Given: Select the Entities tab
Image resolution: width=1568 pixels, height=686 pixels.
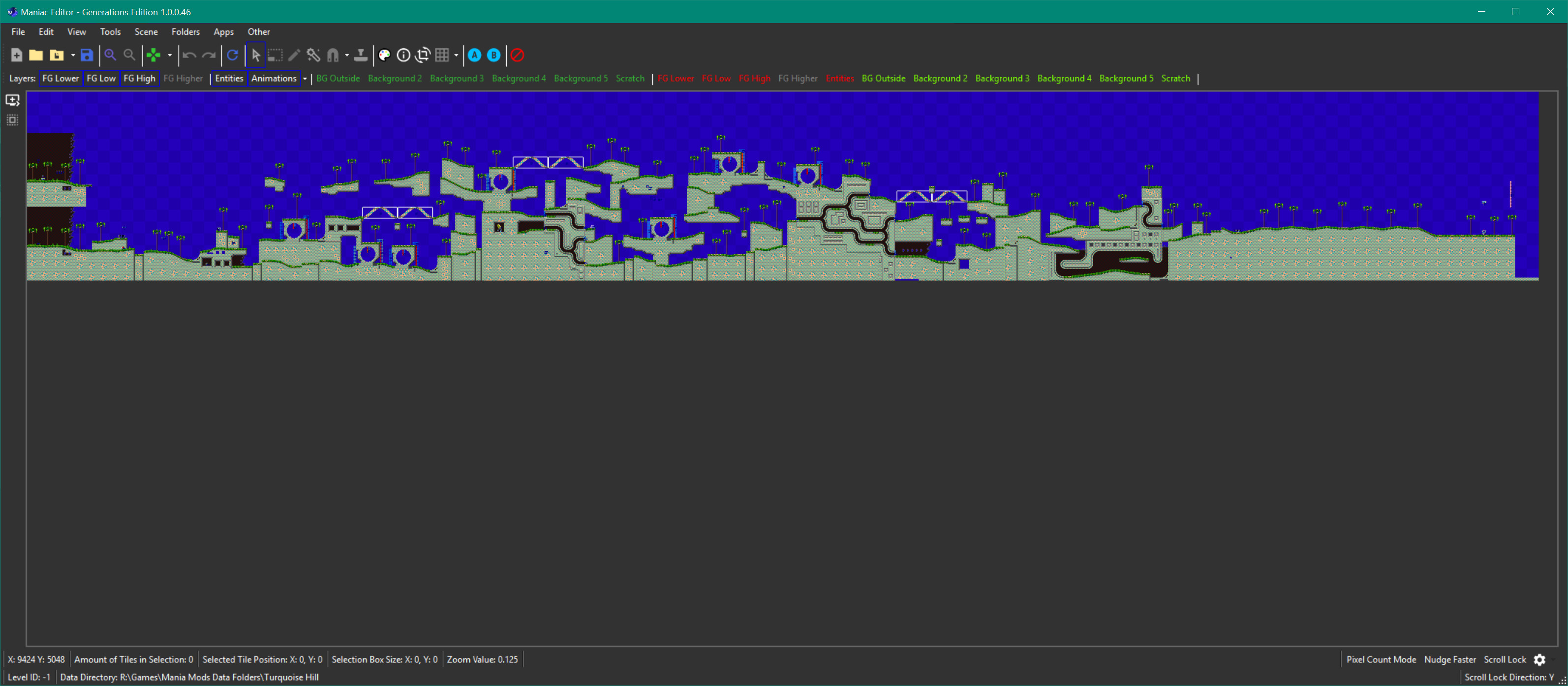Looking at the screenshot, I should (227, 78).
